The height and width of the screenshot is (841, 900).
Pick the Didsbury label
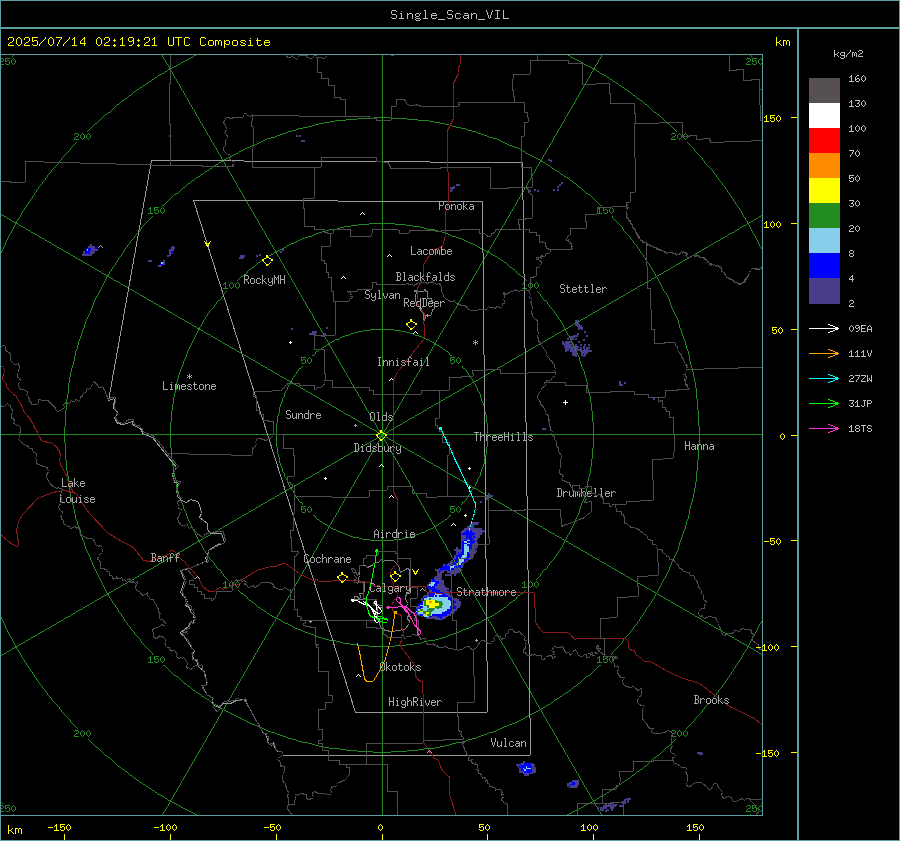point(377,448)
